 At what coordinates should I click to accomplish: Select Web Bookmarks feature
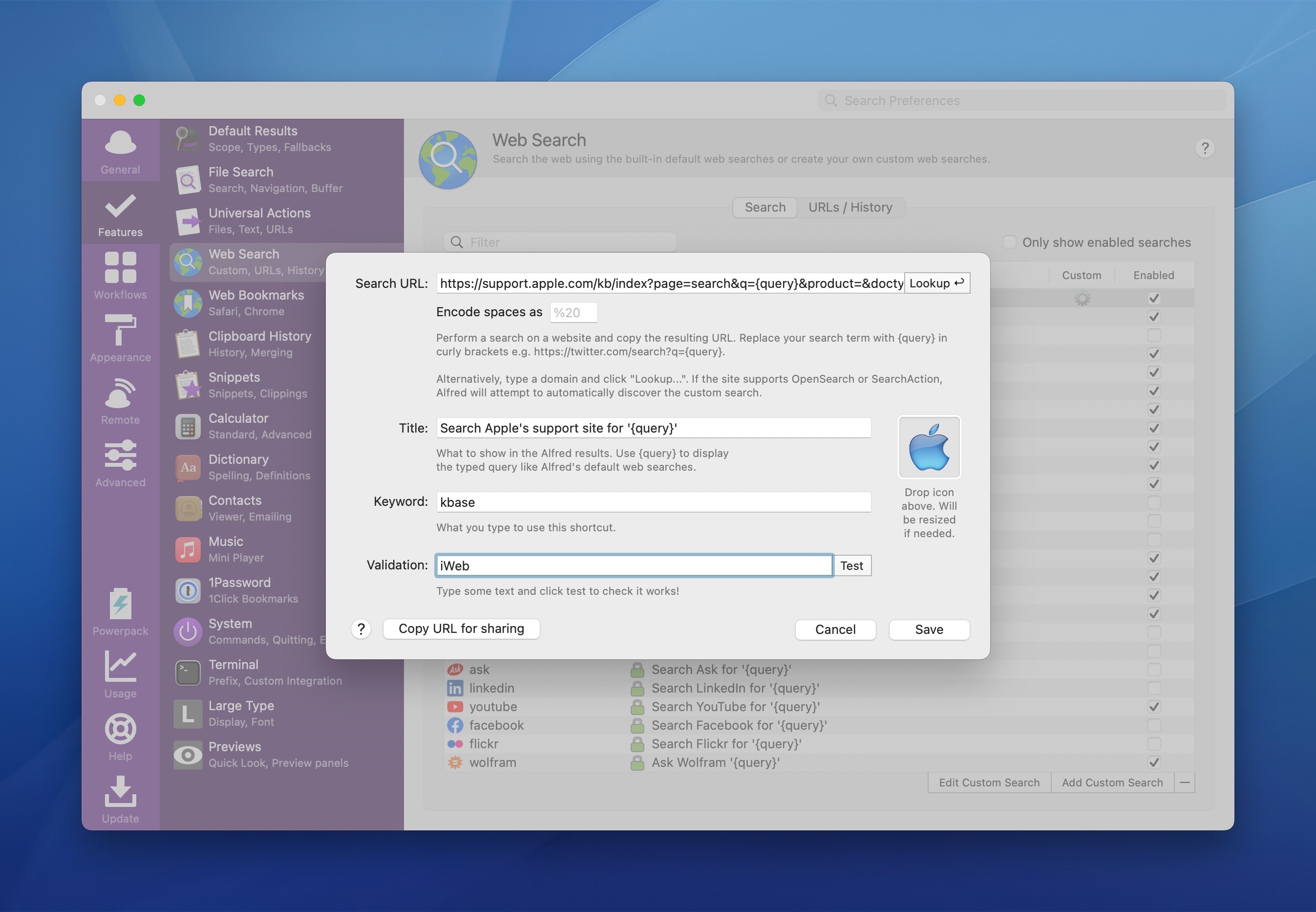pyautogui.click(x=247, y=303)
